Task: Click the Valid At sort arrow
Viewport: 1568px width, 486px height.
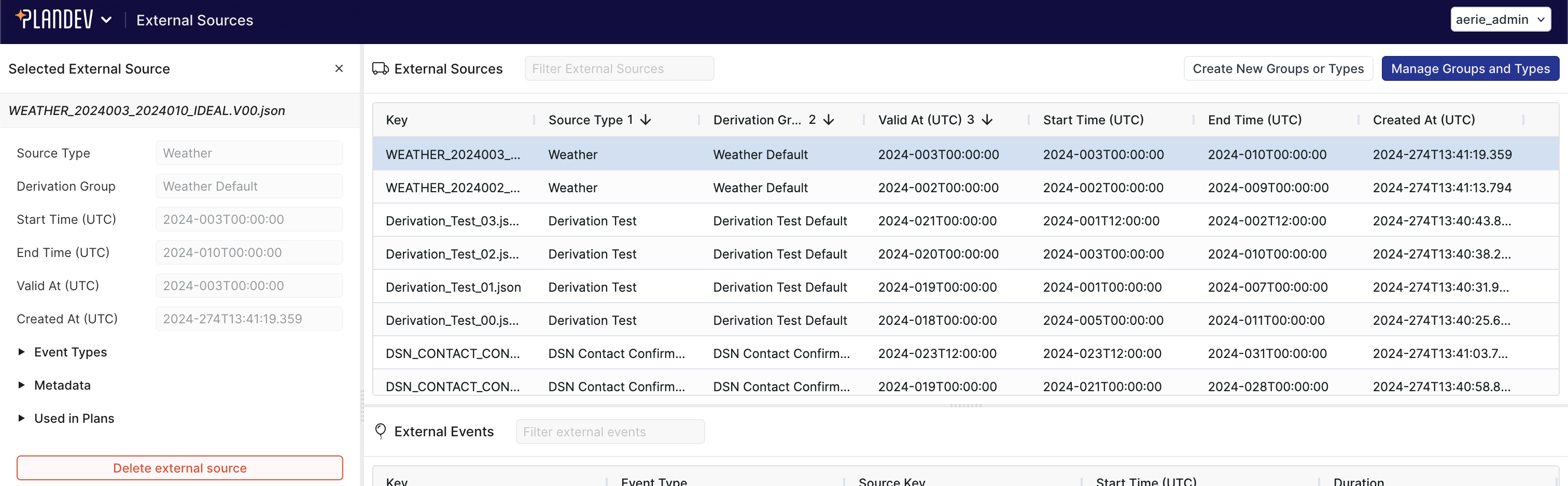Action: click(x=987, y=120)
